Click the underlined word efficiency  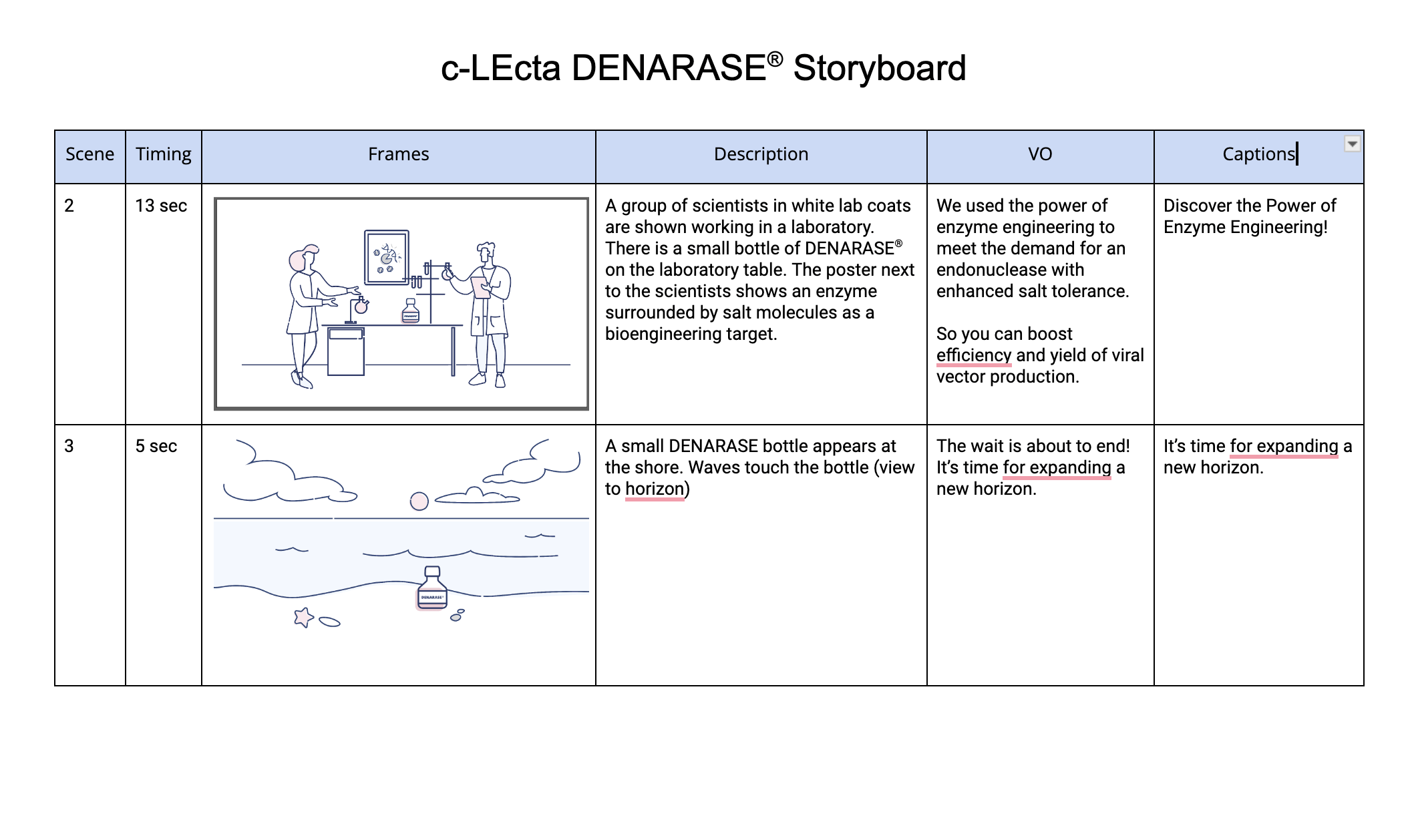(973, 355)
